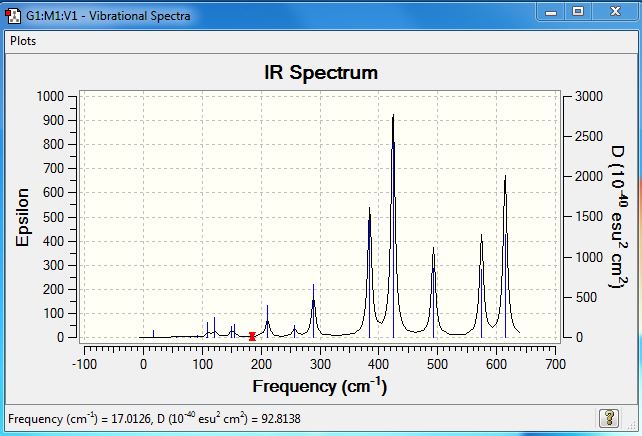Click the IR Spectrum plot title
The height and width of the screenshot is (436, 642).
click(x=321, y=73)
